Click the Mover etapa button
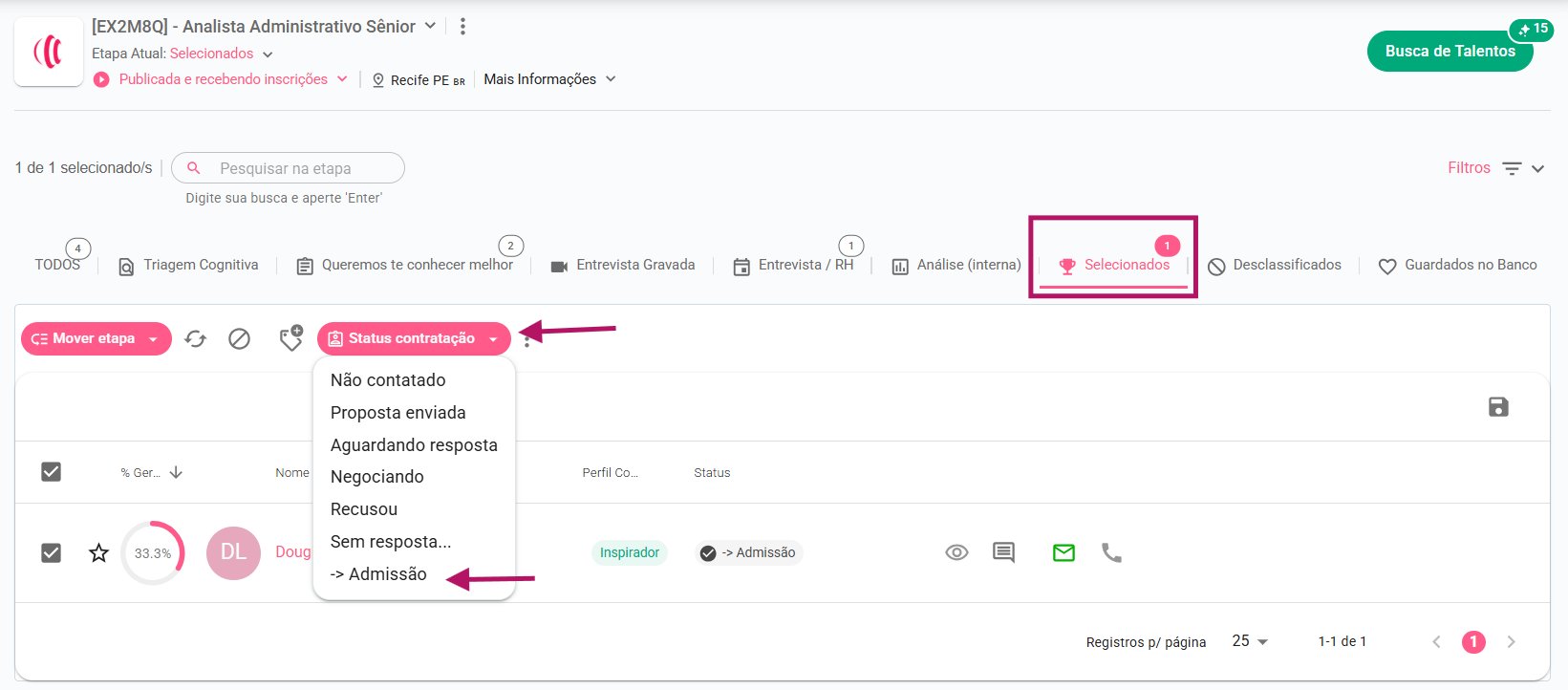This screenshot has width=1568, height=690. pyautogui.click(x=95, y=339)
